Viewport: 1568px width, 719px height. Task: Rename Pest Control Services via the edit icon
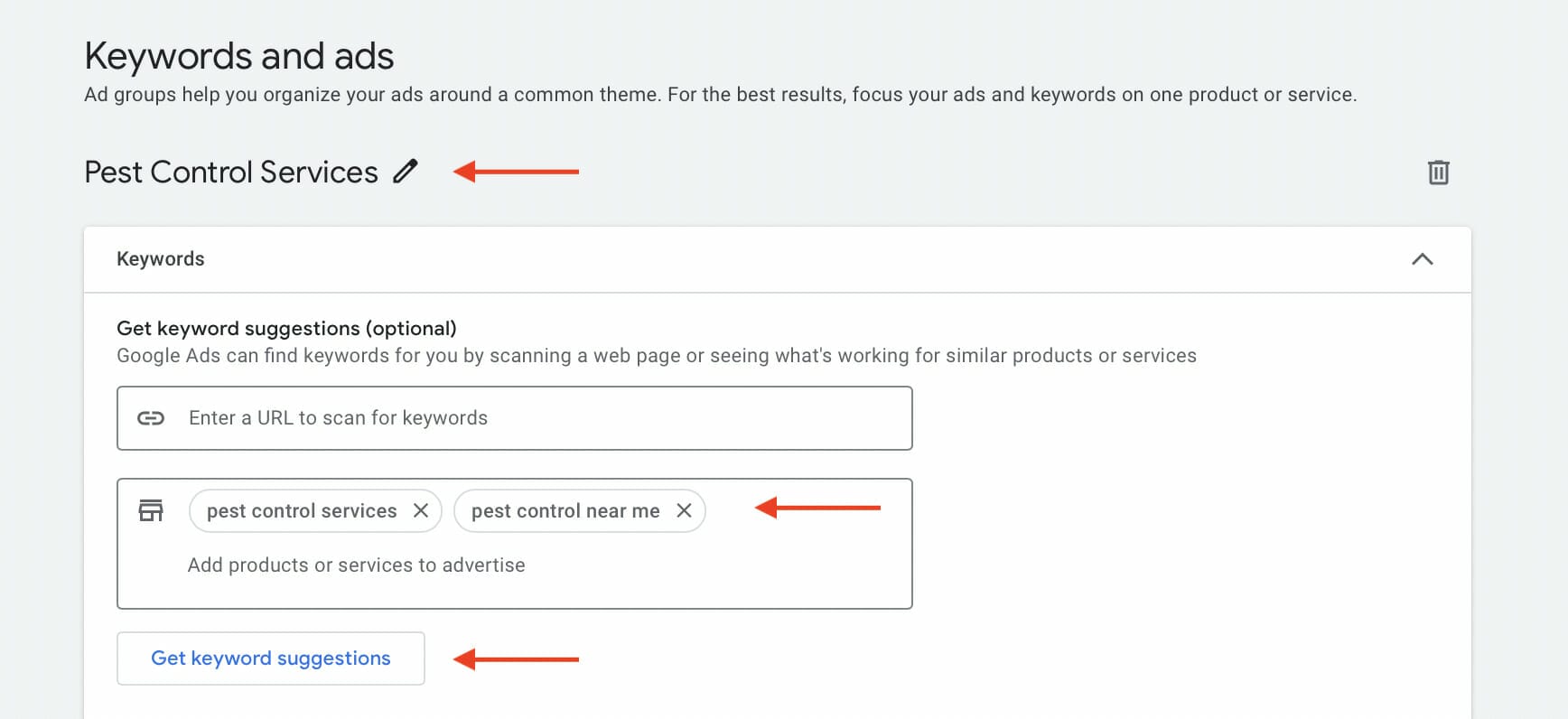pyautogui.click(x=405, y=171)
